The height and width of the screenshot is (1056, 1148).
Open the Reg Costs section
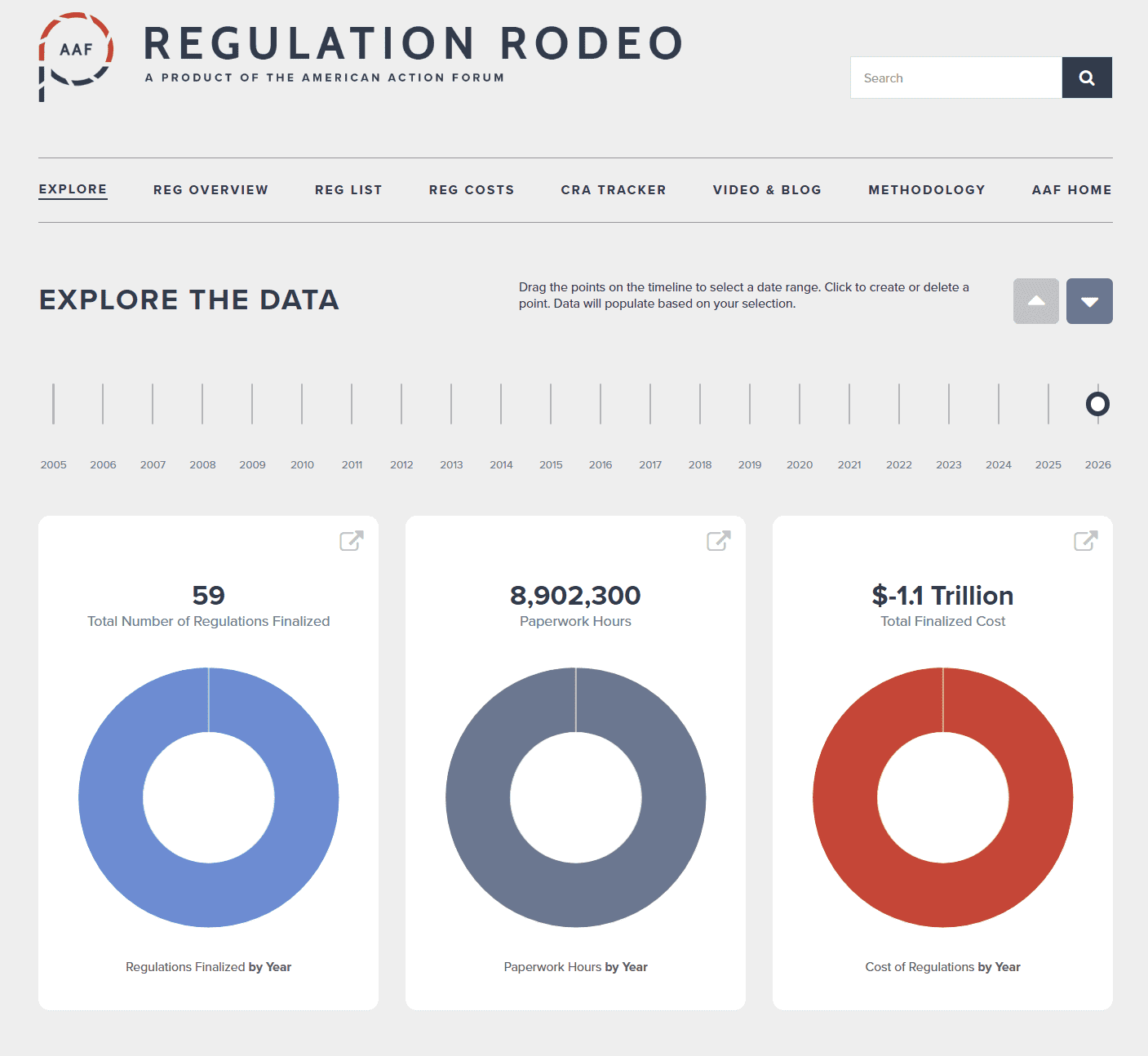tap(472, 189)
